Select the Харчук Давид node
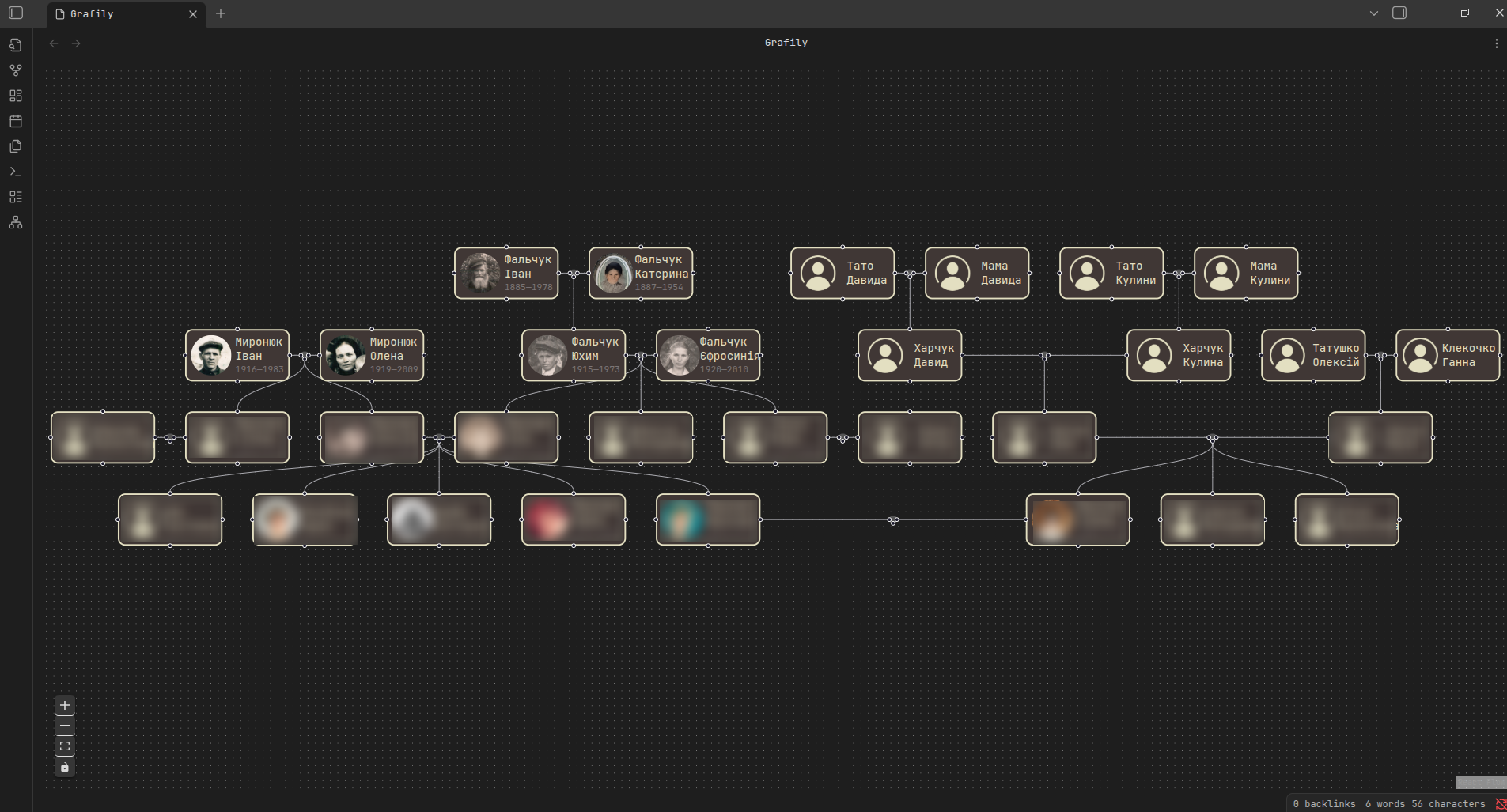 coord(910,355)
